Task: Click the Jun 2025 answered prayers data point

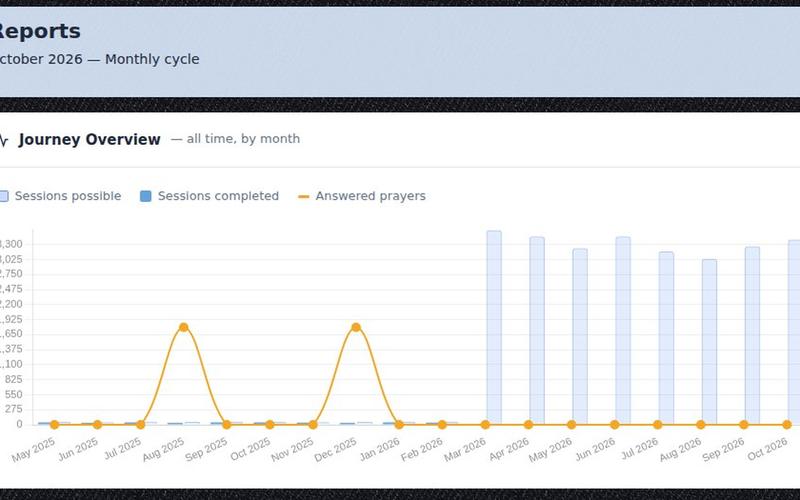Action: (97, 424)
